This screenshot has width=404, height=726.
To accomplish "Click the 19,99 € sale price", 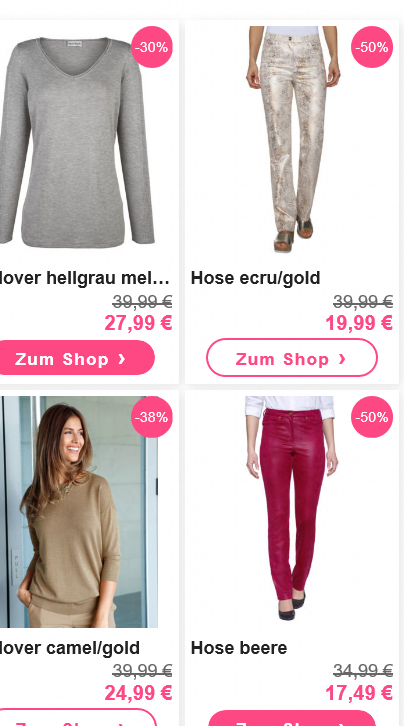I will tap(359, 323).
